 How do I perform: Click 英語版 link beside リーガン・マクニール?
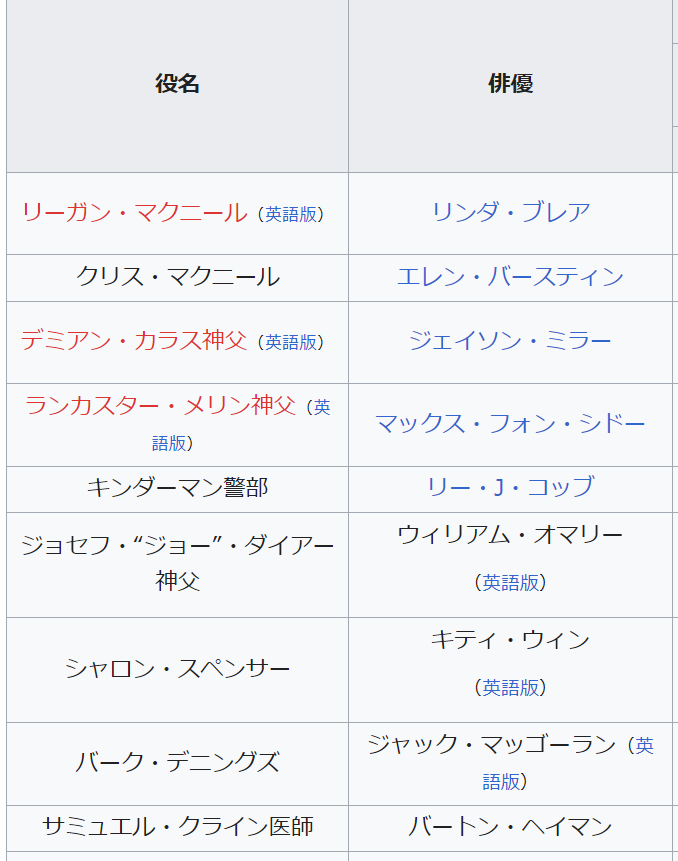coord(291,214)
